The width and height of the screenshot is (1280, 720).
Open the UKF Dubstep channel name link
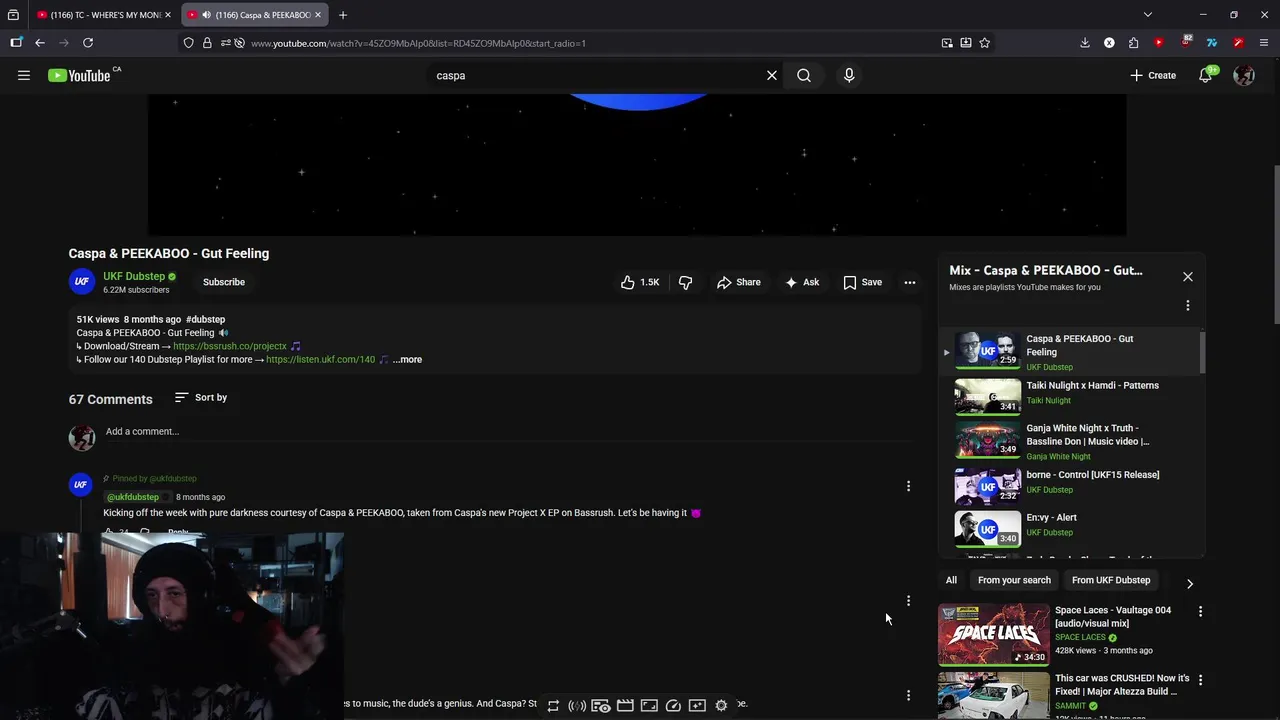click(x=134, y=276)
